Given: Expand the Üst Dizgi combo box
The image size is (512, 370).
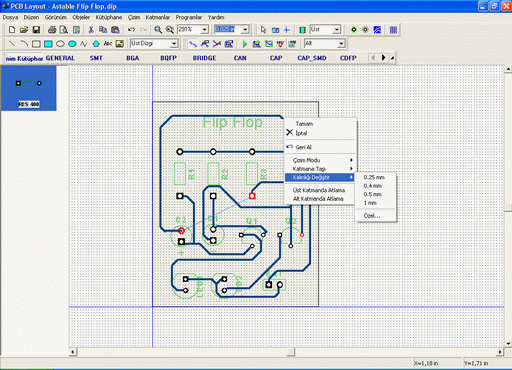Looking at the screenshot, I should (174, 44).
